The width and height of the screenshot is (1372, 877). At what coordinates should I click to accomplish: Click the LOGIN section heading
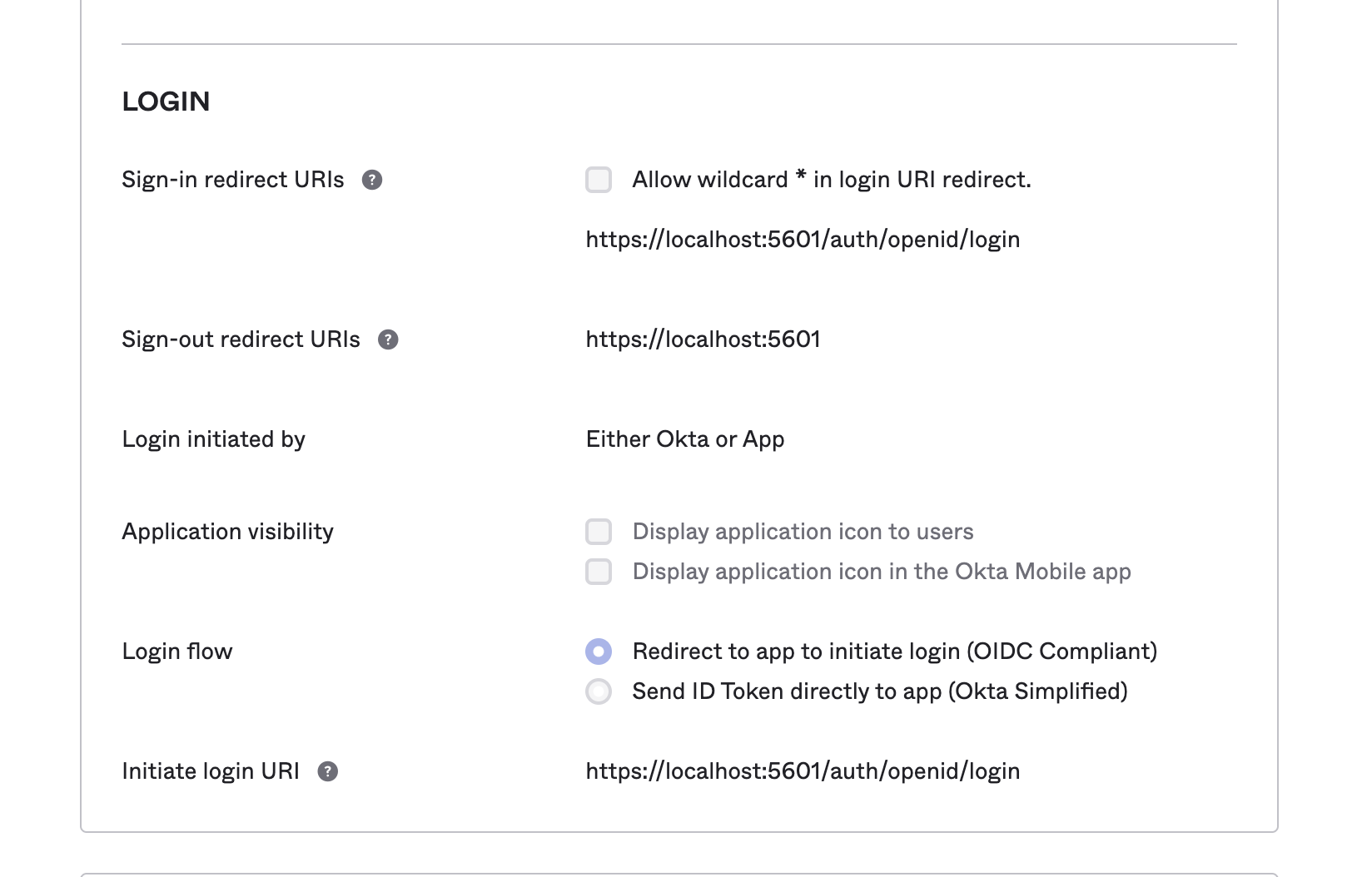click(x=166, y=102)
